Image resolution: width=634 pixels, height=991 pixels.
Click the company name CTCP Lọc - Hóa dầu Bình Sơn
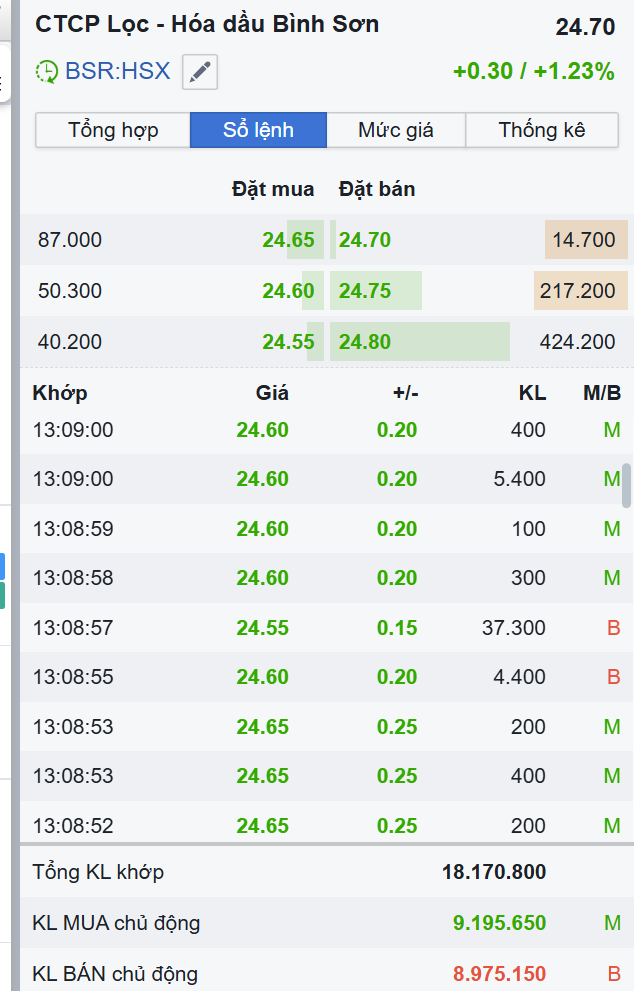207,25
